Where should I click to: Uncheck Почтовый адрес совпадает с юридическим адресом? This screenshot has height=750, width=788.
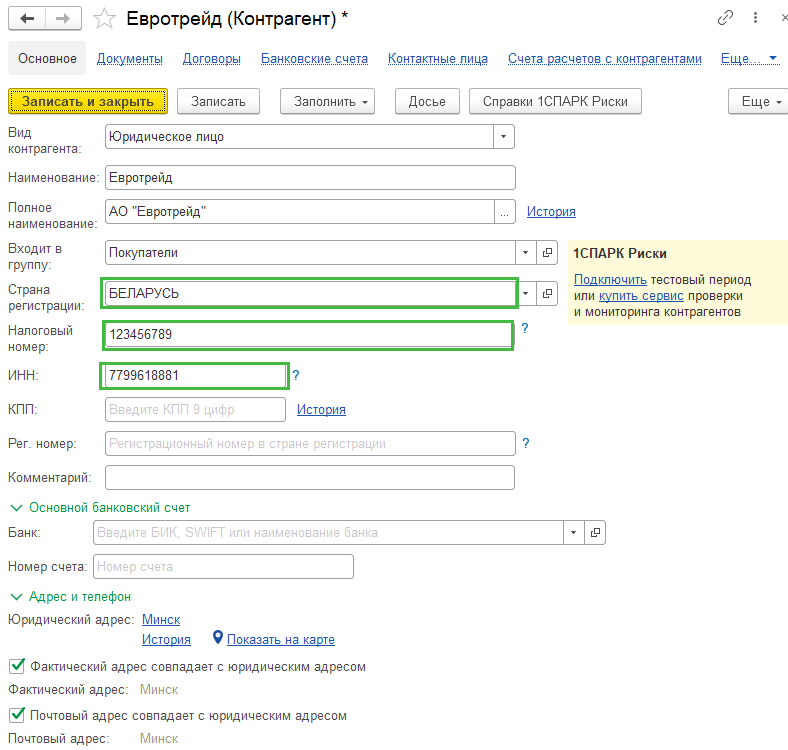[x=17, y=715]
